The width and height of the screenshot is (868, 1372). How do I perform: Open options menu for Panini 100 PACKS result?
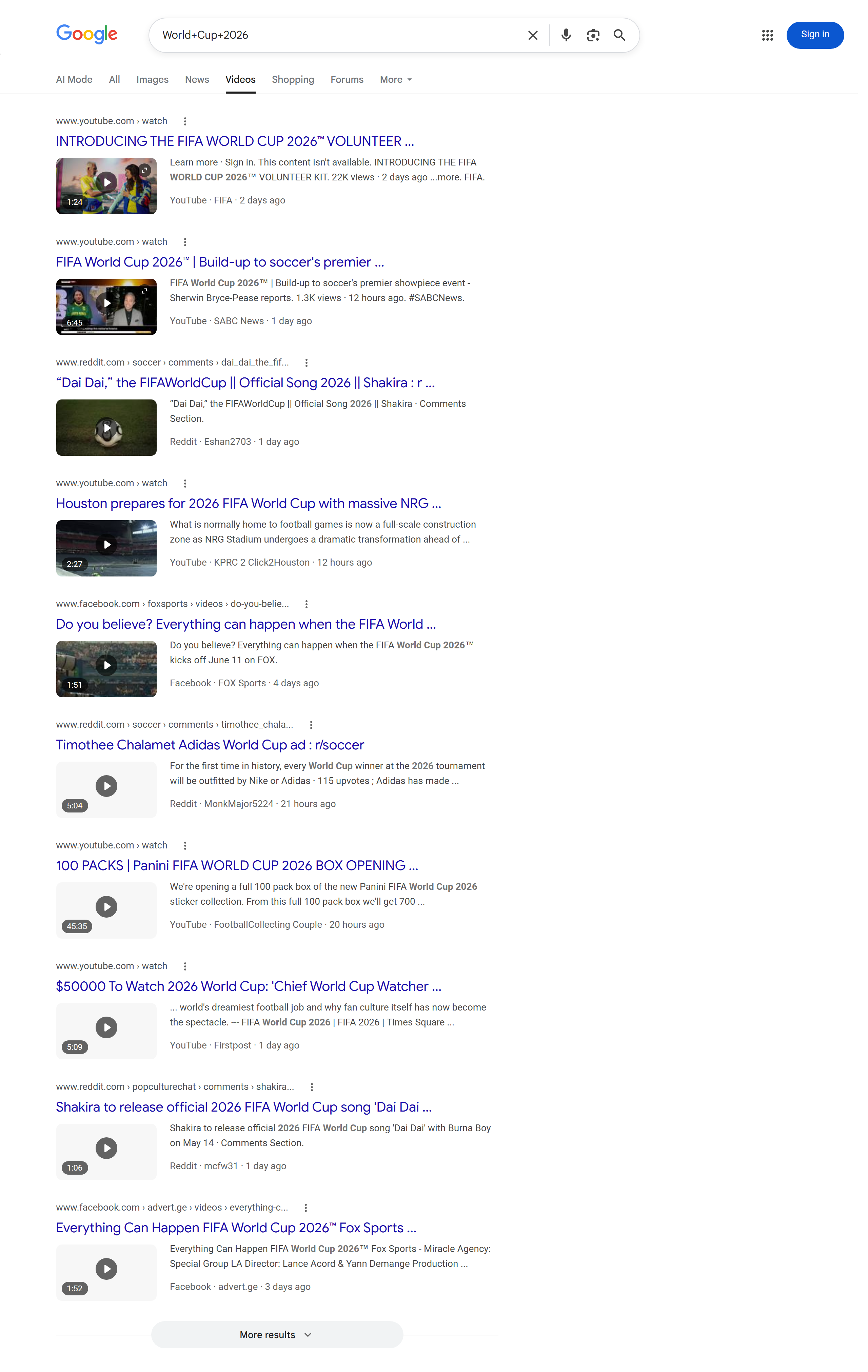[x=184, y=846]
